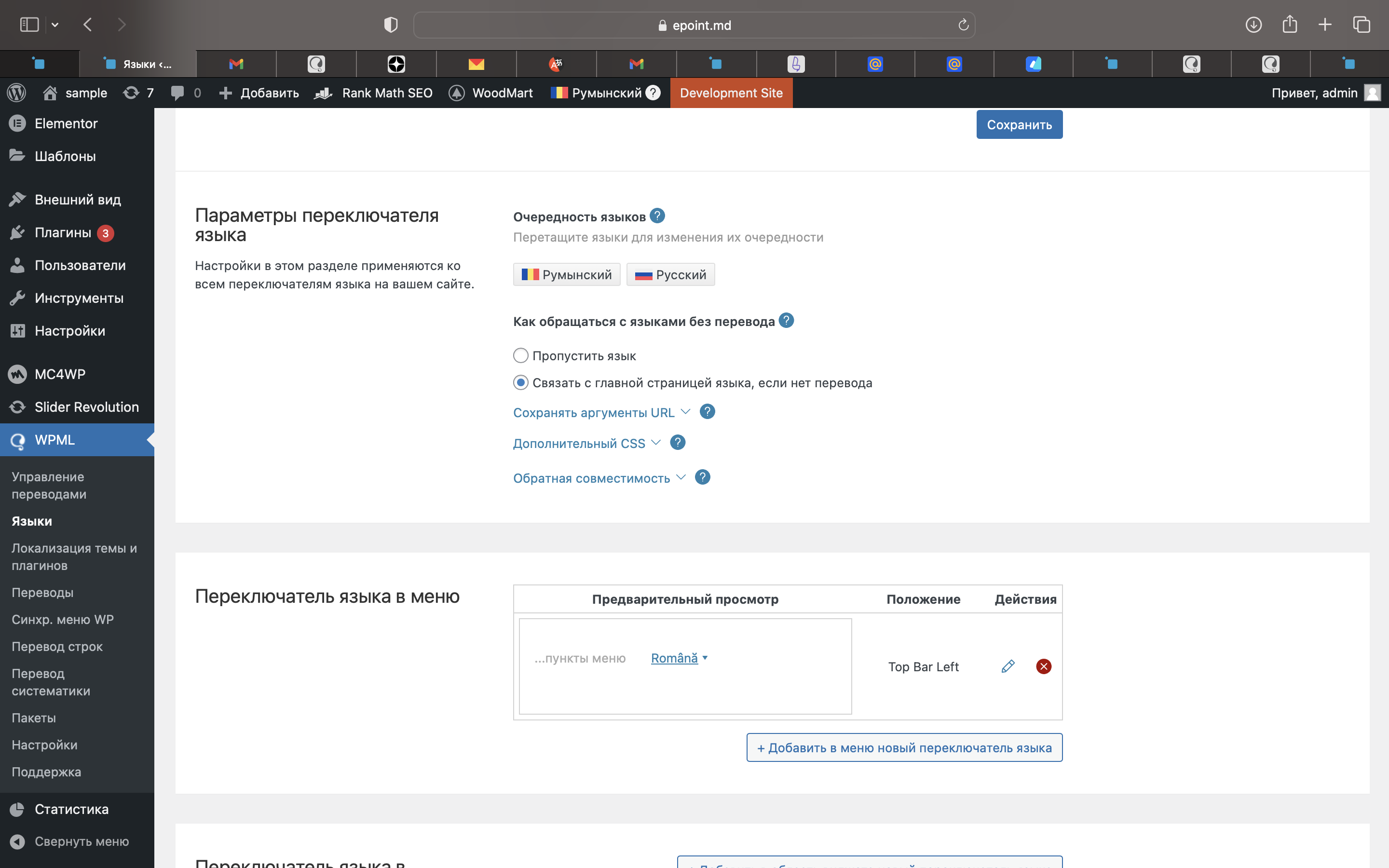The image size is (1389, 868).
Task: Click the WordPress logo in admin bar
Action: coord(17,93)
